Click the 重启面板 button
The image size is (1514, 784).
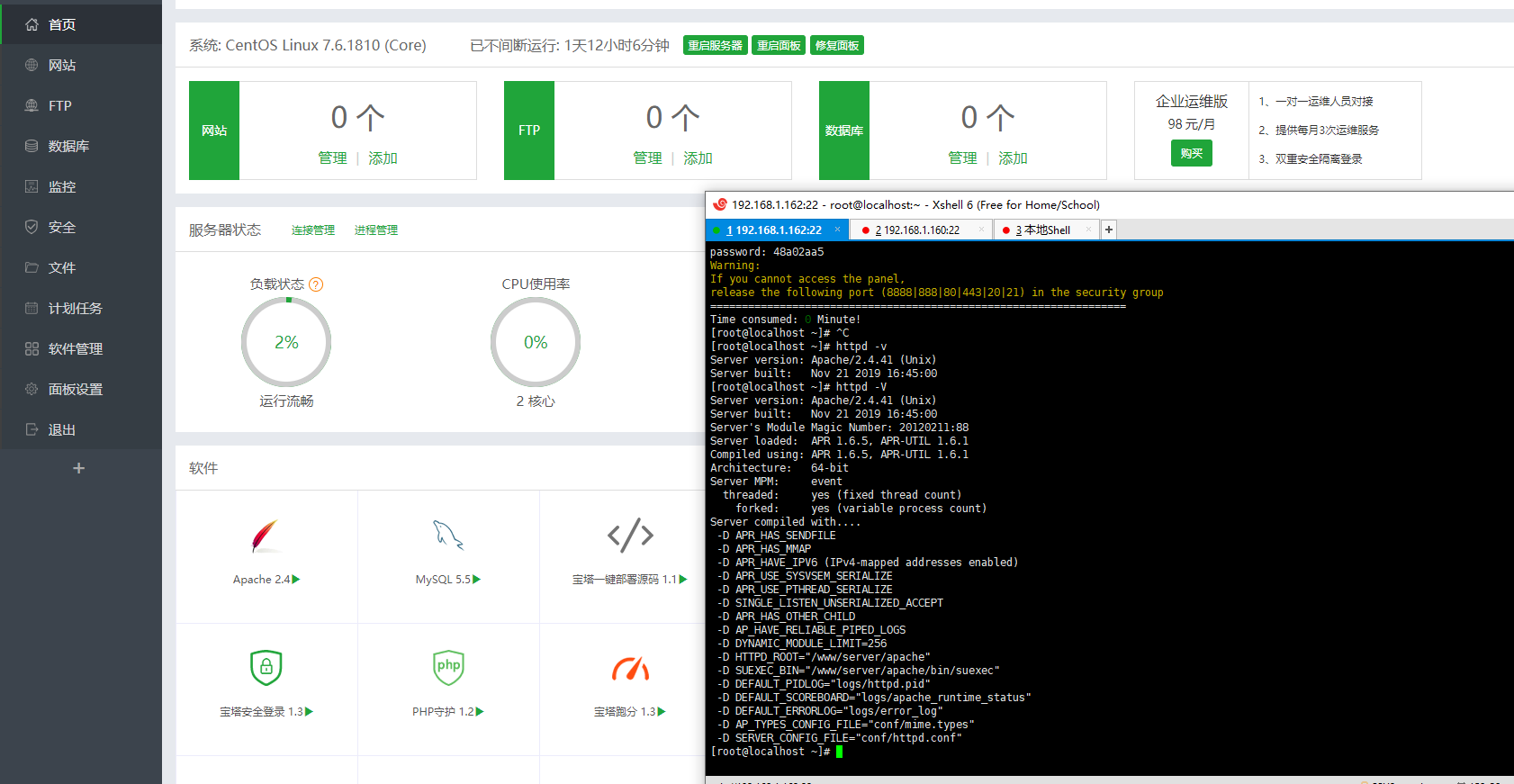click(779, 46)
